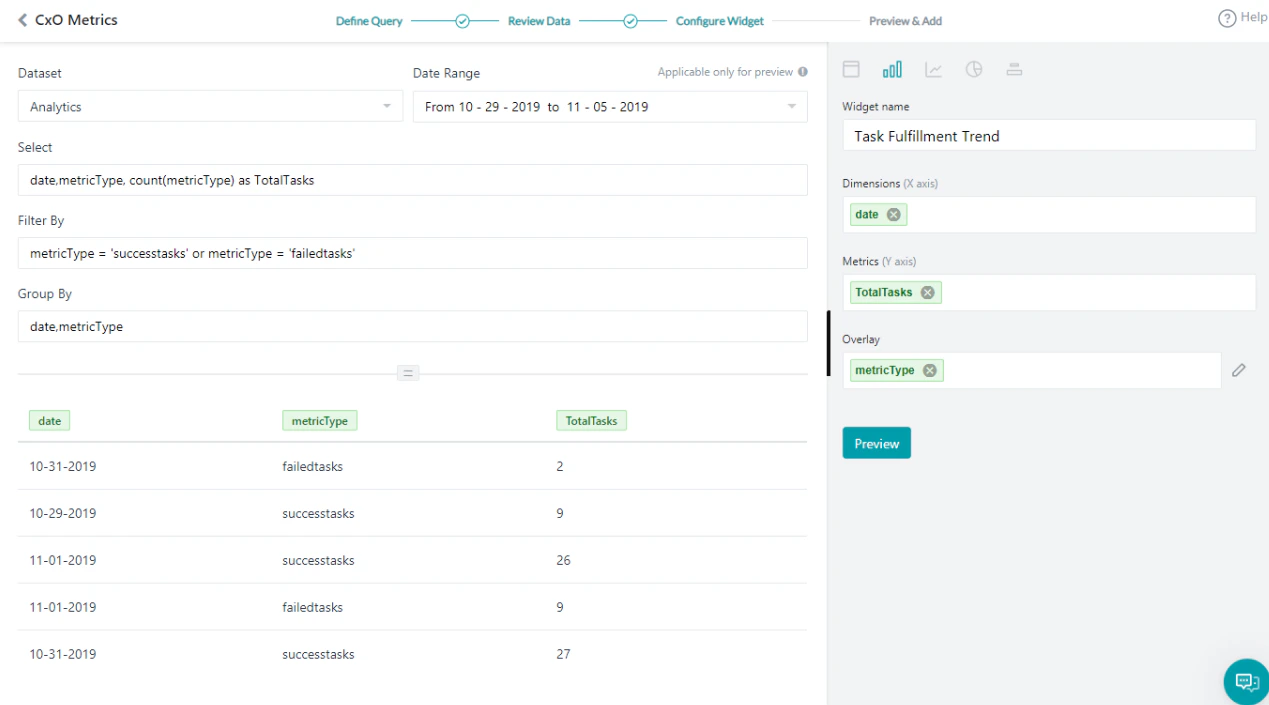
Task: Click the back arrow beside CxO Metrics
Action: pyautogui.click(x=23, y=20)
